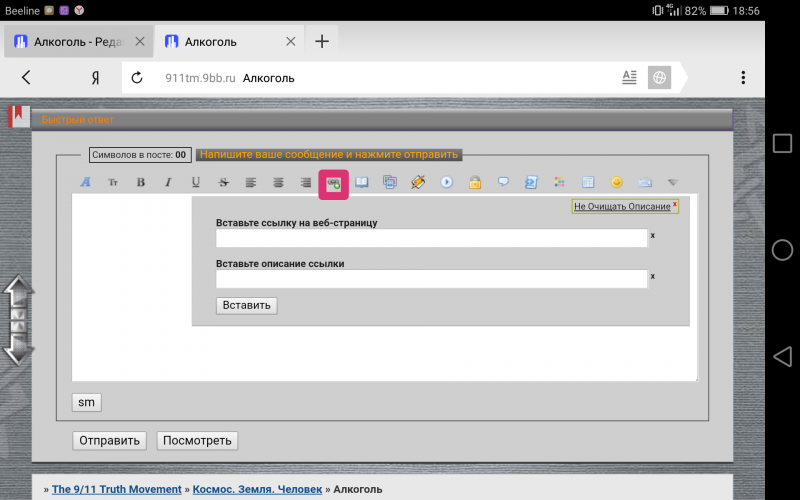Clear the link description field with x
The height and width of the screenshot is (500, 800).
pyautogui.click(x=653, y=276)
